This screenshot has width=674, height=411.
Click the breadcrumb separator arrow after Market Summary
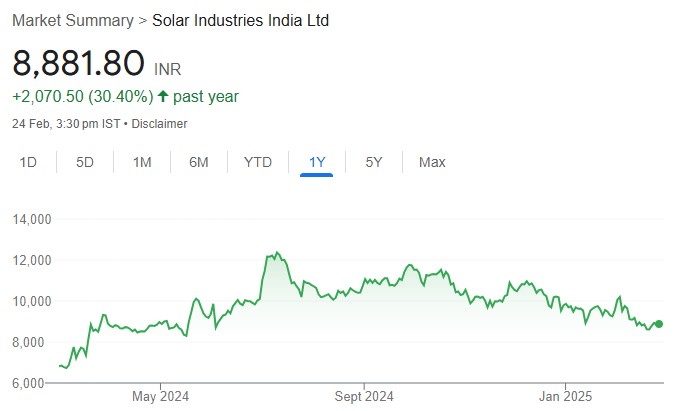point(142,20)
